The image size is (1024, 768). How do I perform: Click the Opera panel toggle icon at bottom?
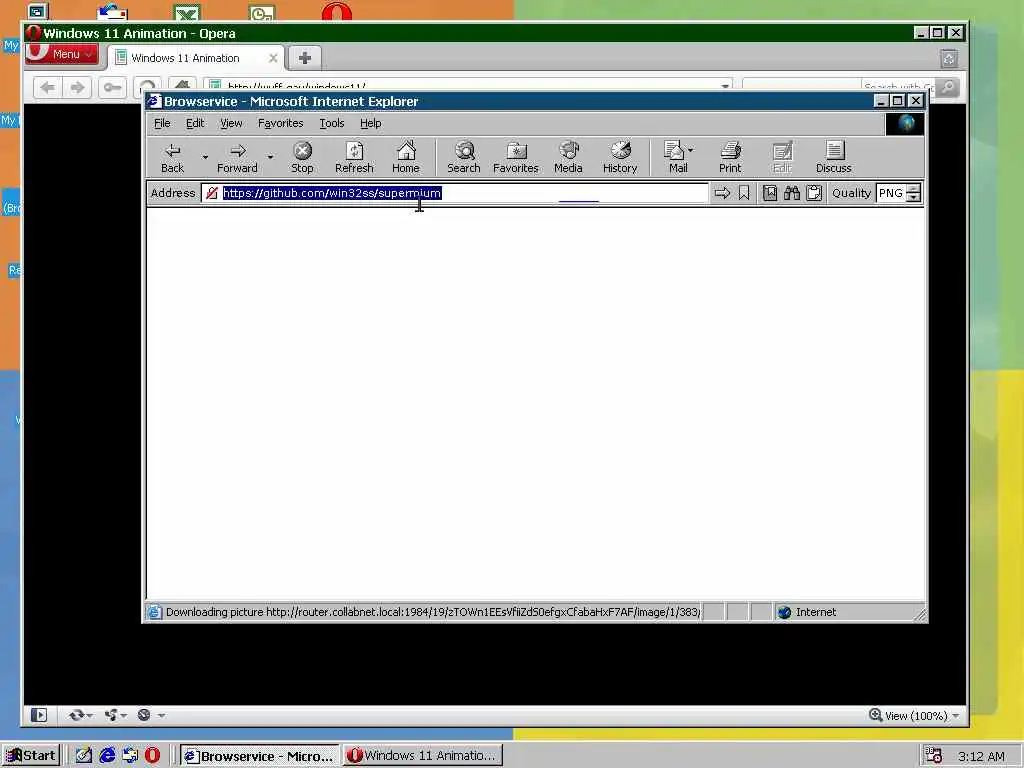(39, 715)
